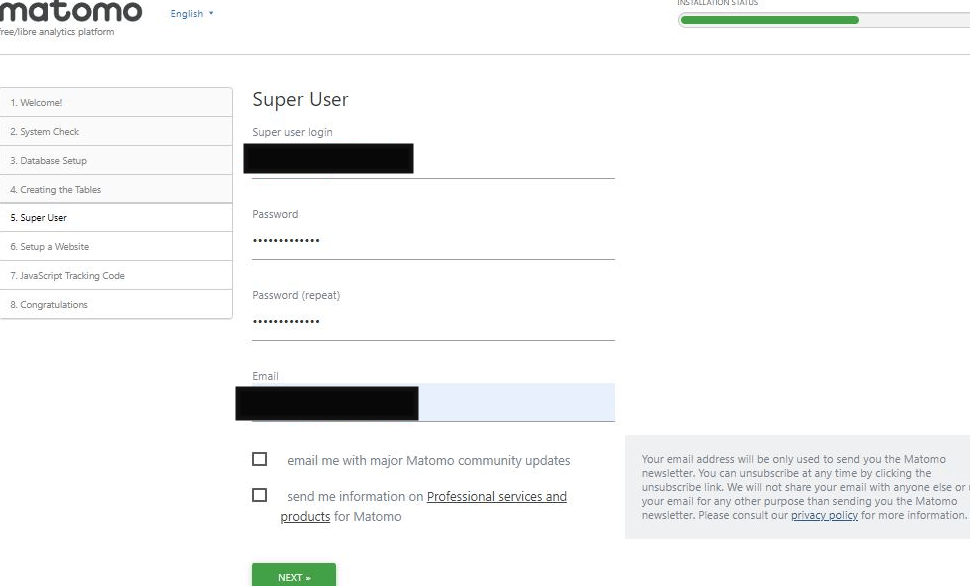Focus the Password input field
The width and height of the screenshot is (970, 586).
[x=432, y=241]
